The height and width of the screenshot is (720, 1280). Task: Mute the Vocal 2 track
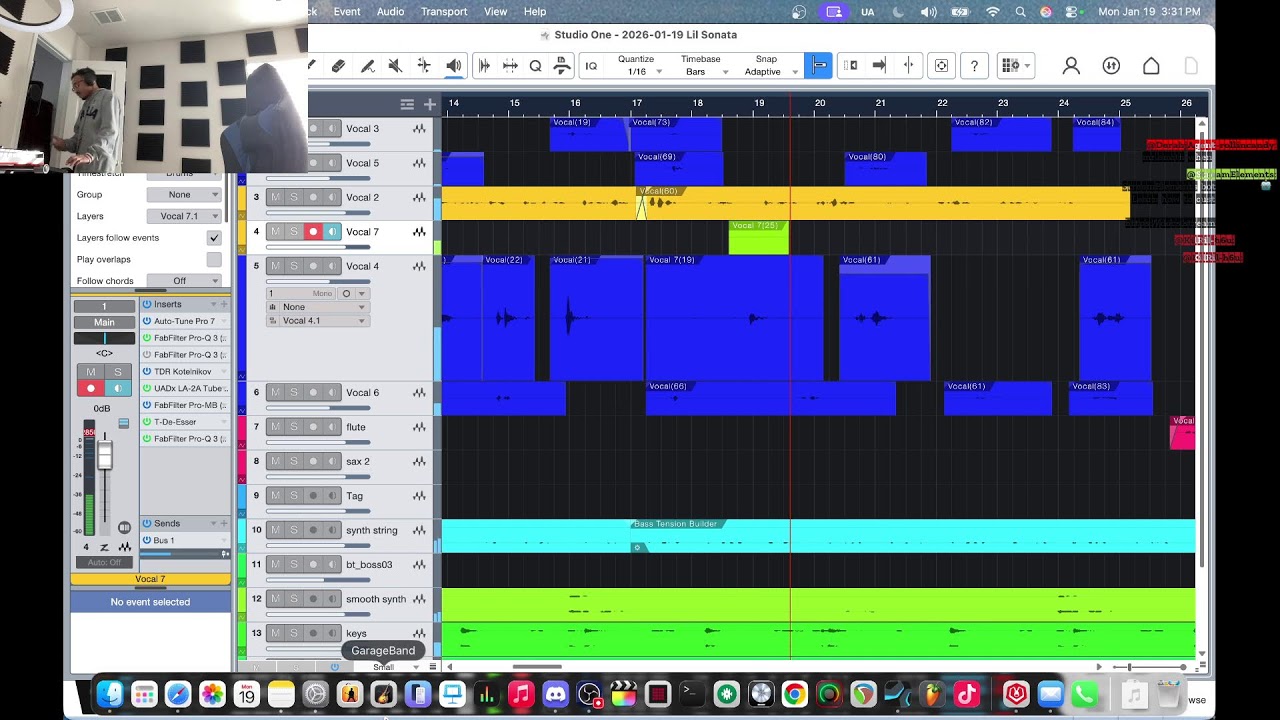click(x=275, y=197)
